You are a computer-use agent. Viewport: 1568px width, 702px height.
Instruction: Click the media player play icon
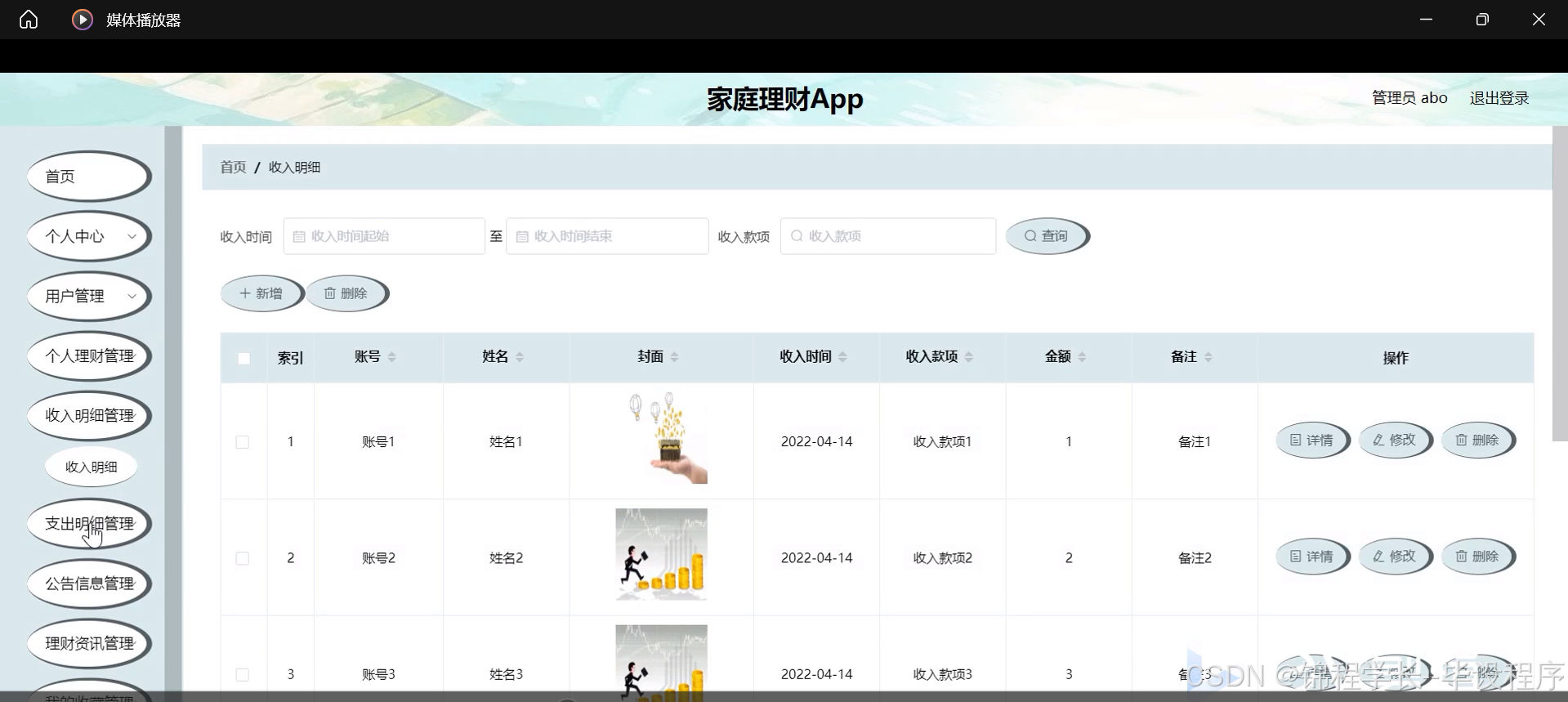click(83, 20)
